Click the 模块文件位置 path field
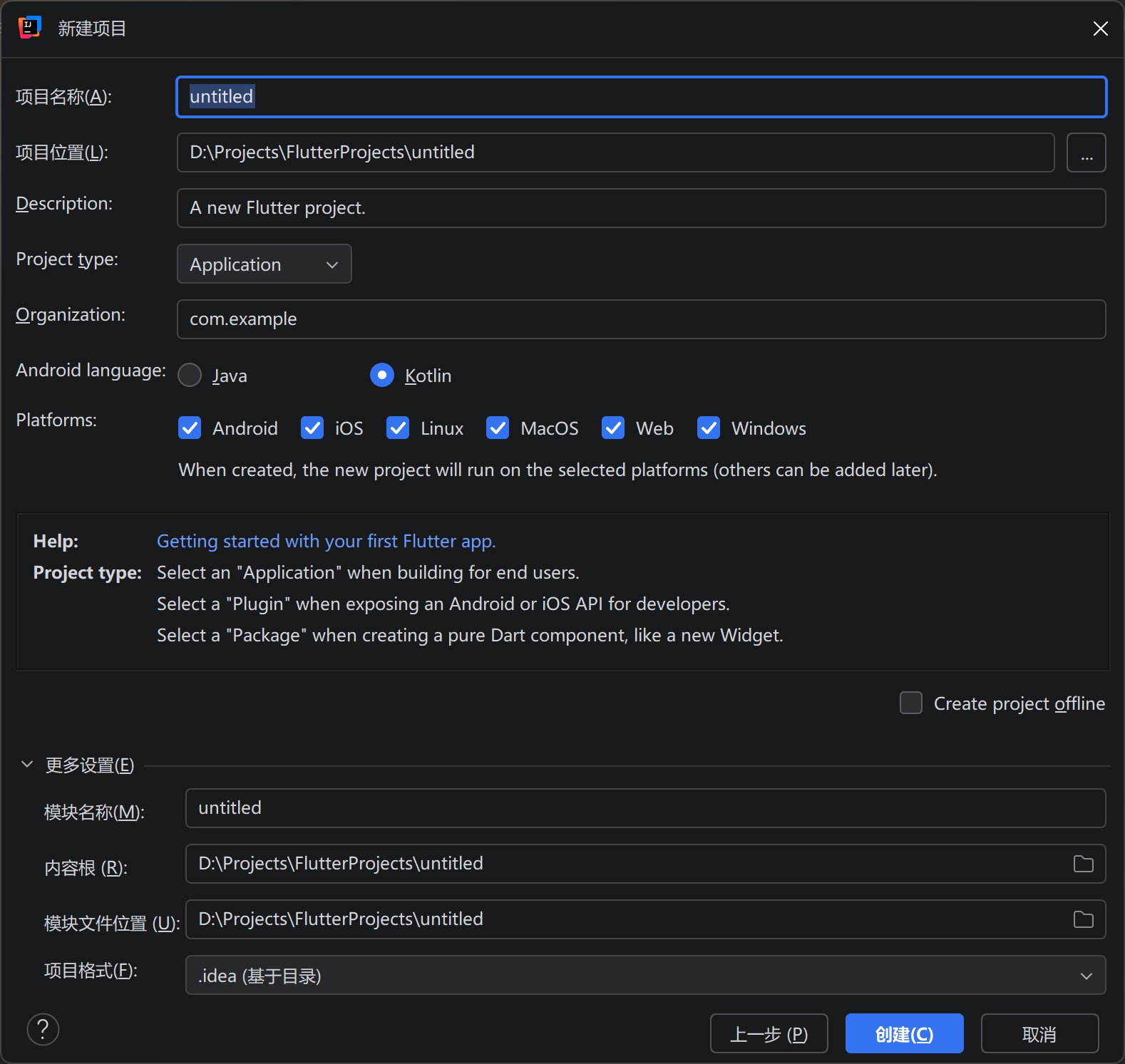The image size is (1125, 1064). (x=646, y=919)
